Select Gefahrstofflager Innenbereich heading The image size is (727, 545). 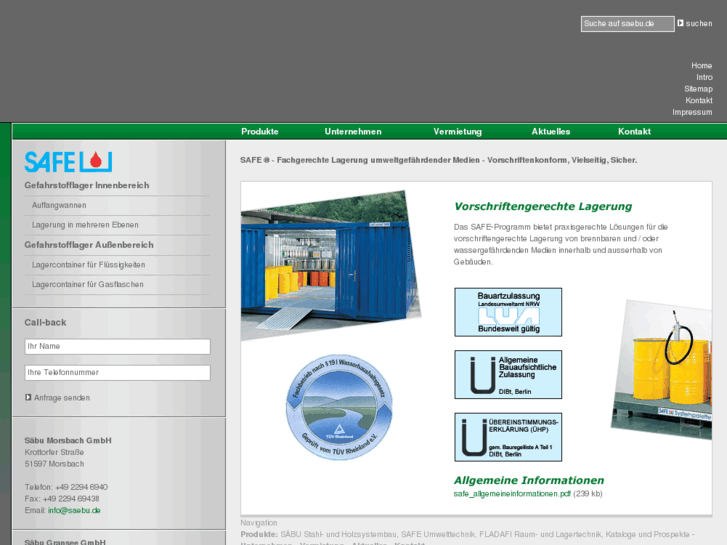pyautogui.click(x=87, y=186)
